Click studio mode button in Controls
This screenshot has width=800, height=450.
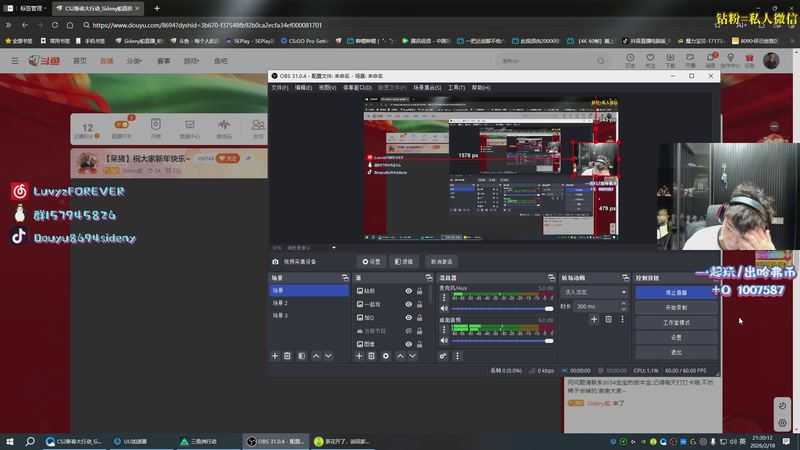click(x=676, y=322)
